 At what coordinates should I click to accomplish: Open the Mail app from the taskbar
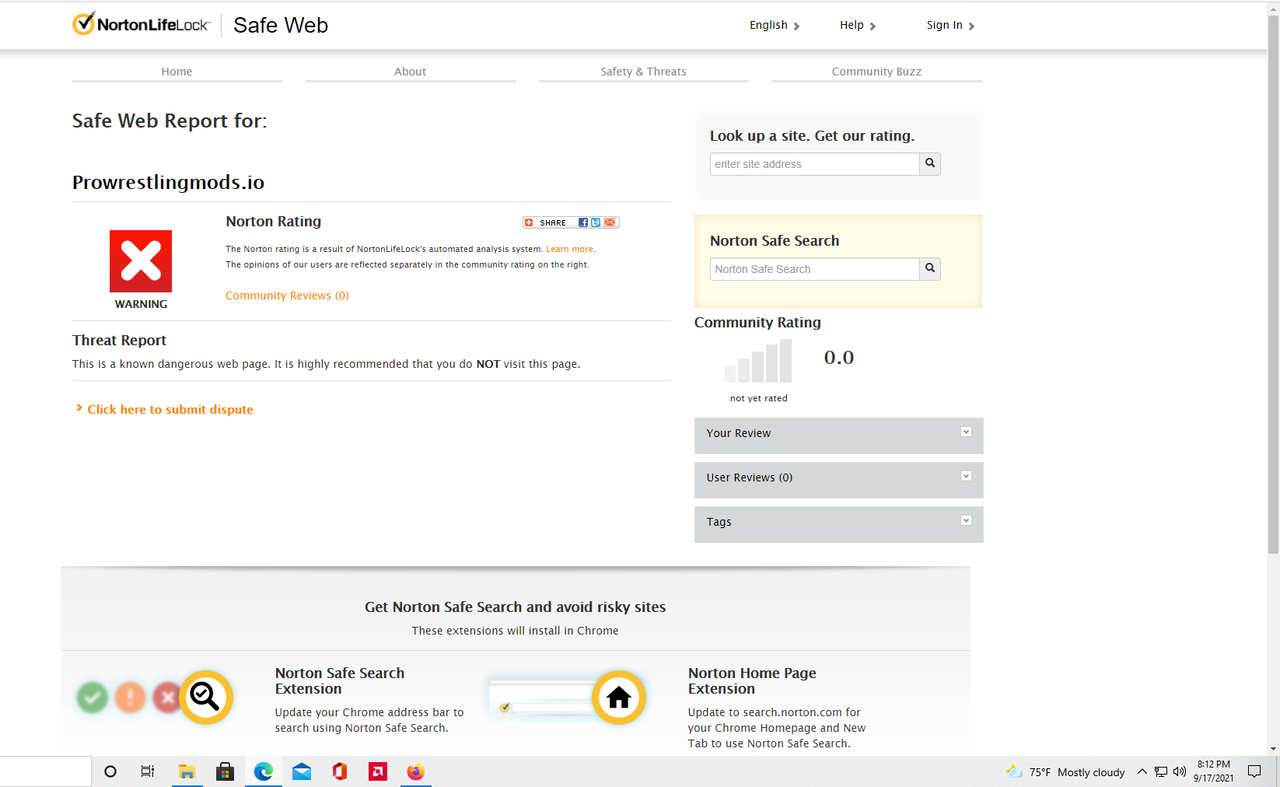point(302,771)
